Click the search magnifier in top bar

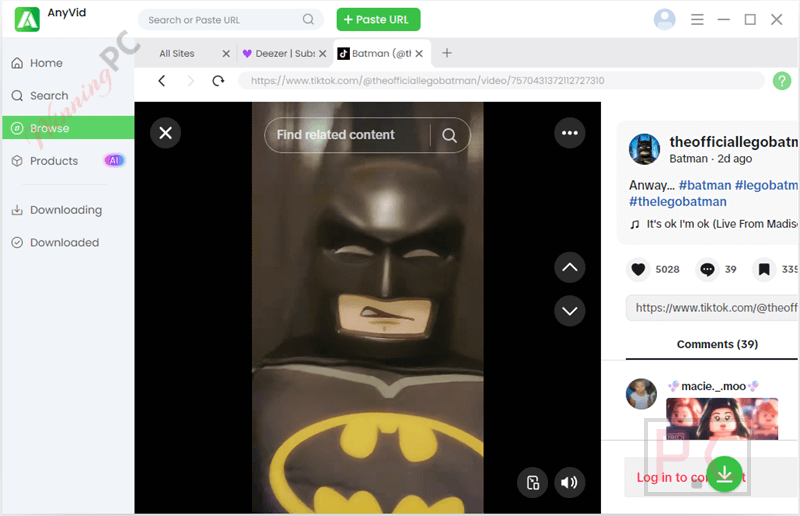tap(308, 19)
